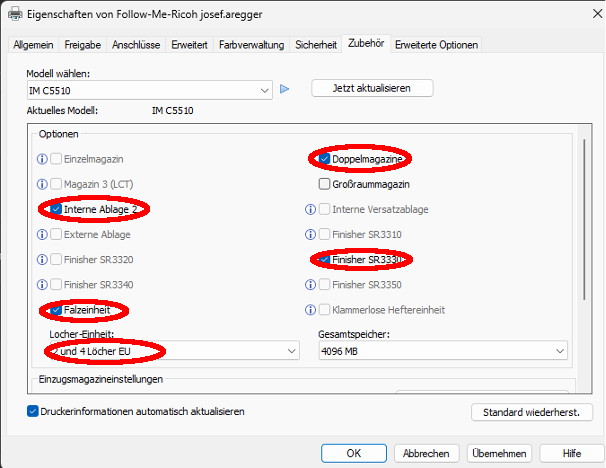This screenshot has height=468, width=606.
Task: Apply changes with Übernehmen button
Action: (499, 453)
